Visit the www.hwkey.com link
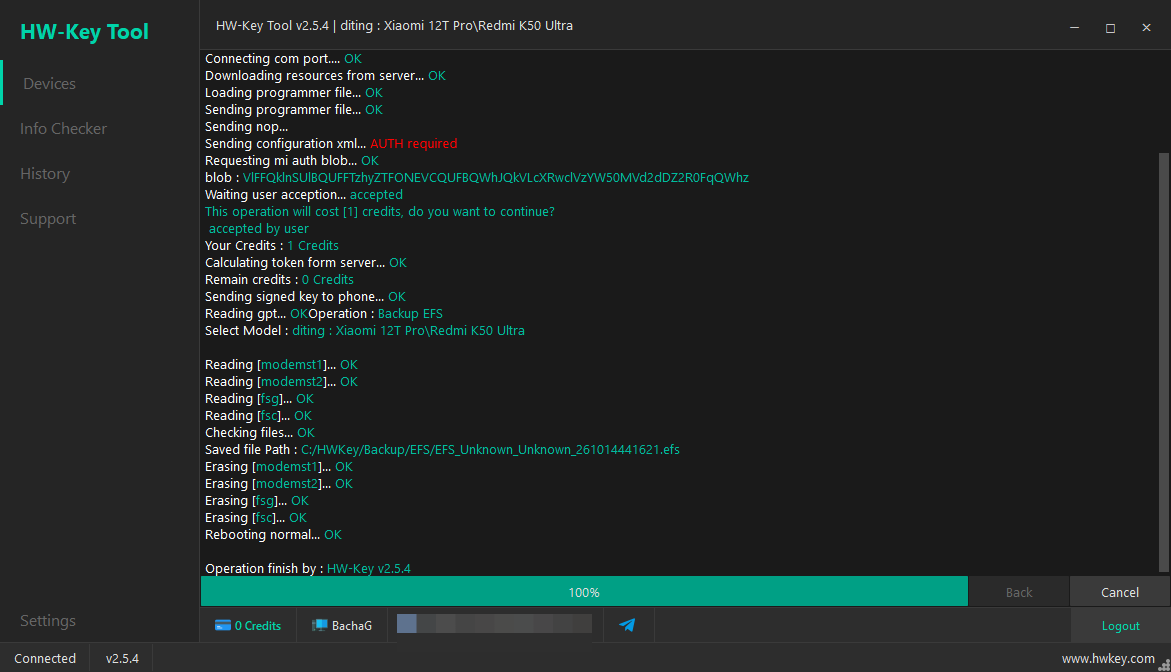The width and height of the screenshot is (1171, 672). pyautogui.click(x=1108, y=659)
